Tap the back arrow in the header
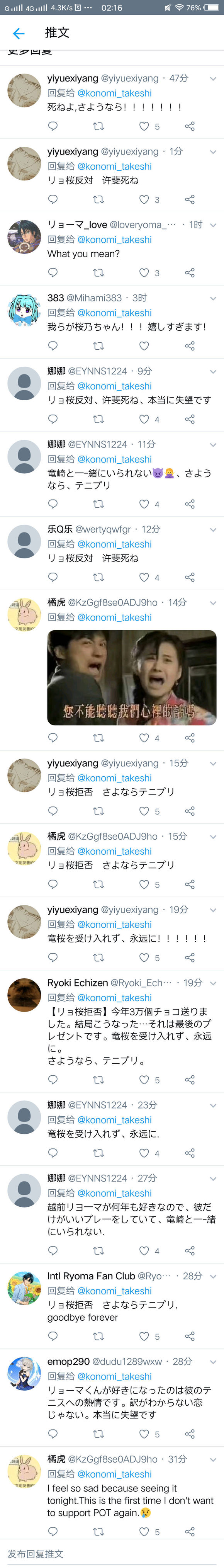224x1568 pixels. click(x=19, y=34)
